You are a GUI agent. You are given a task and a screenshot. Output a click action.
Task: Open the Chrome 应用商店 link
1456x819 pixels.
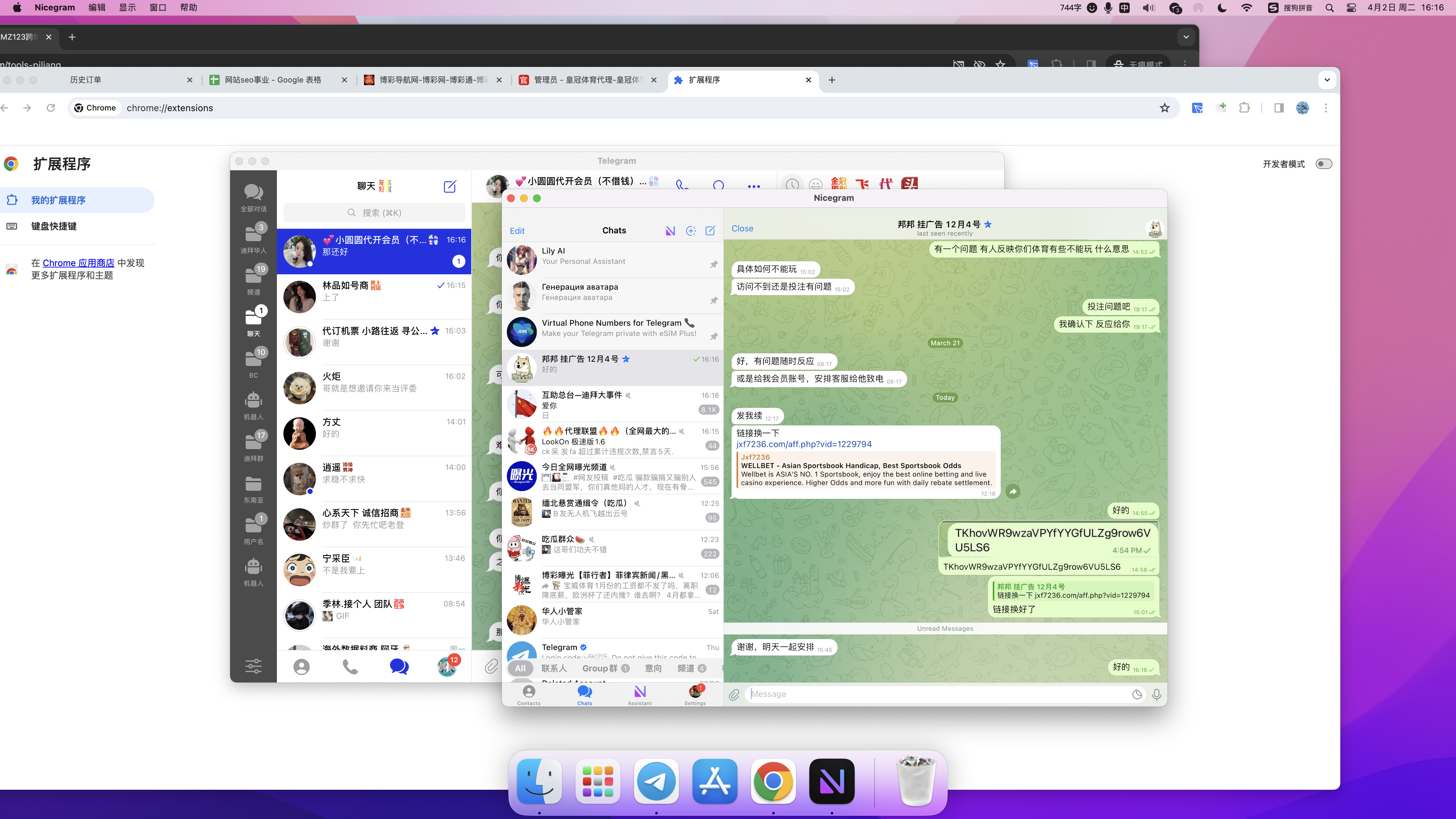coord(79,263)
